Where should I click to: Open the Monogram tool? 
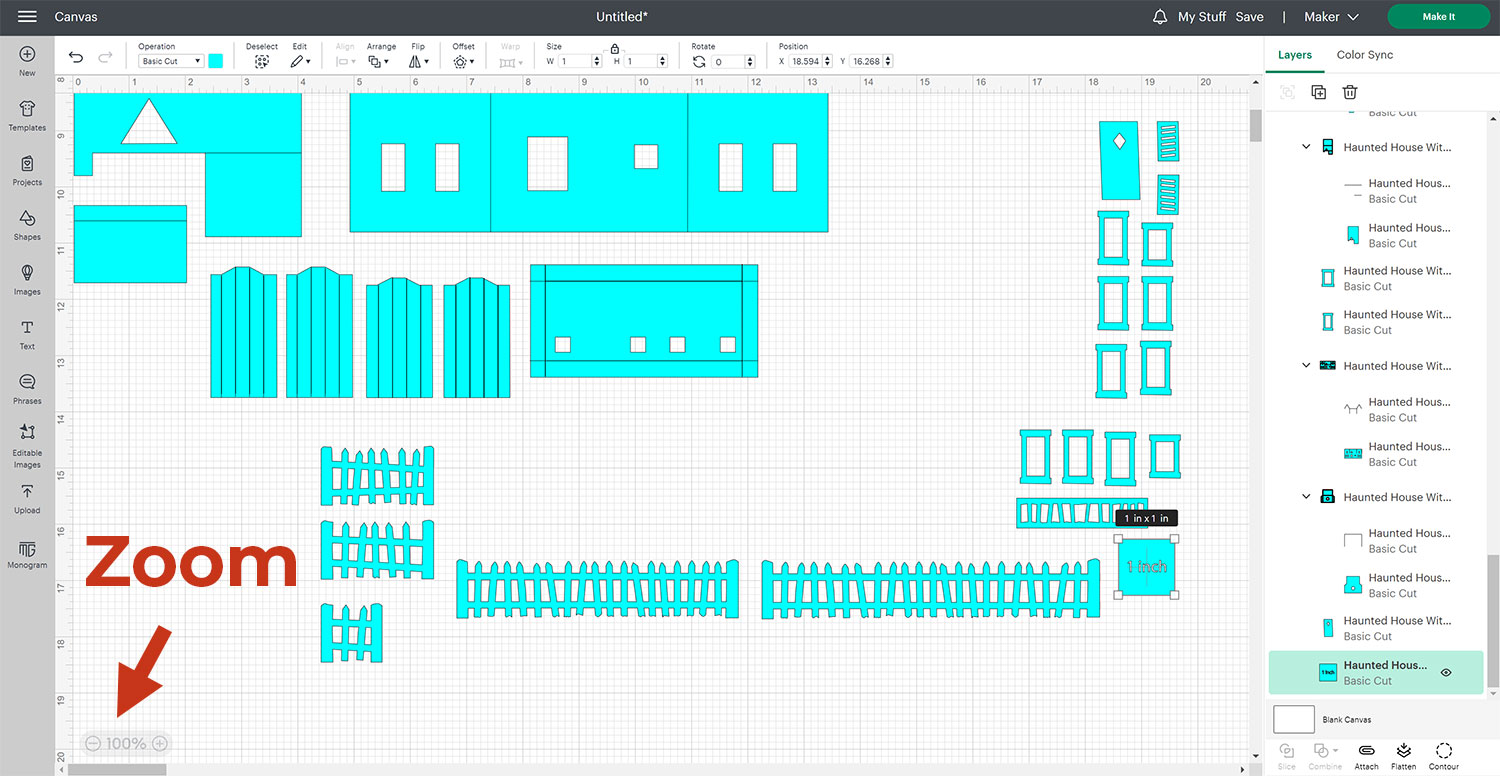click(x=27, y=552)
